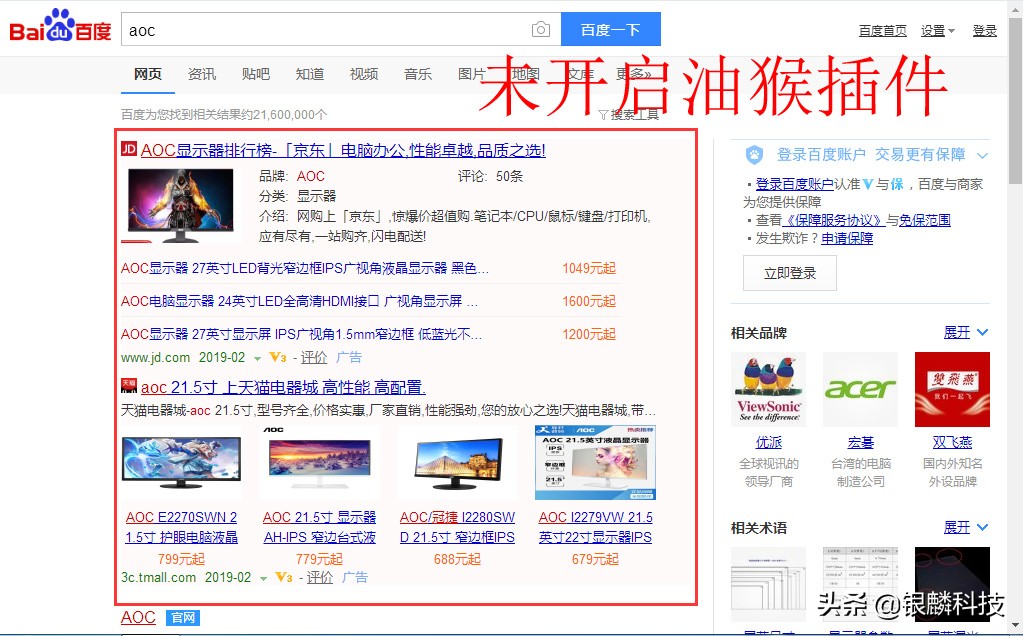
Task: Open the AOC 21.5寸 显示器 AH-IPS 窄边台式液 link
Action: (x=320, y=527)
